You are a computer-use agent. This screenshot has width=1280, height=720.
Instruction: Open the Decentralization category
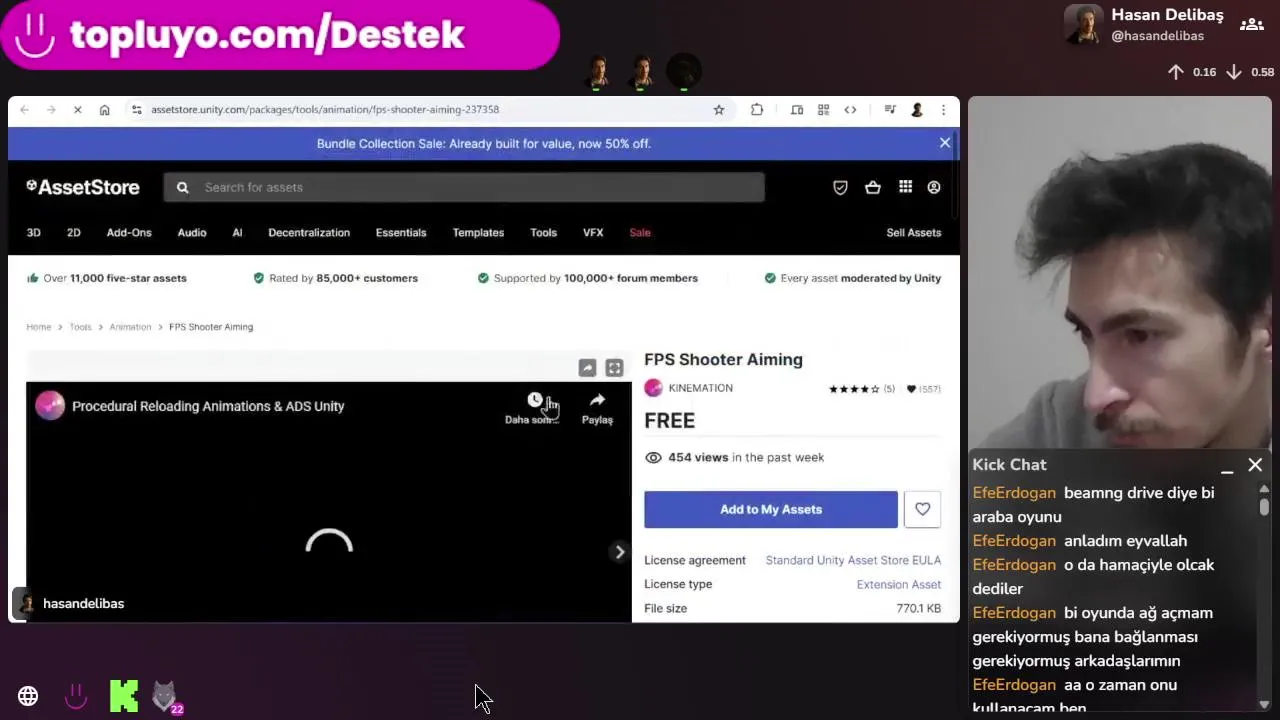[x=309, y=233]
